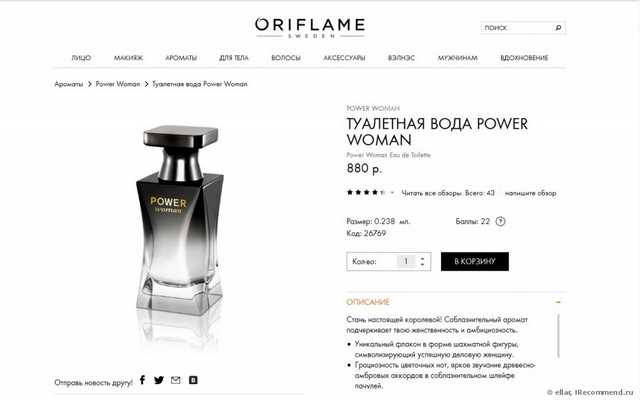Viewport: 640px width, 400px height.
Task: Click the description panel scrollbar
Action: click(x=558, y=336)
